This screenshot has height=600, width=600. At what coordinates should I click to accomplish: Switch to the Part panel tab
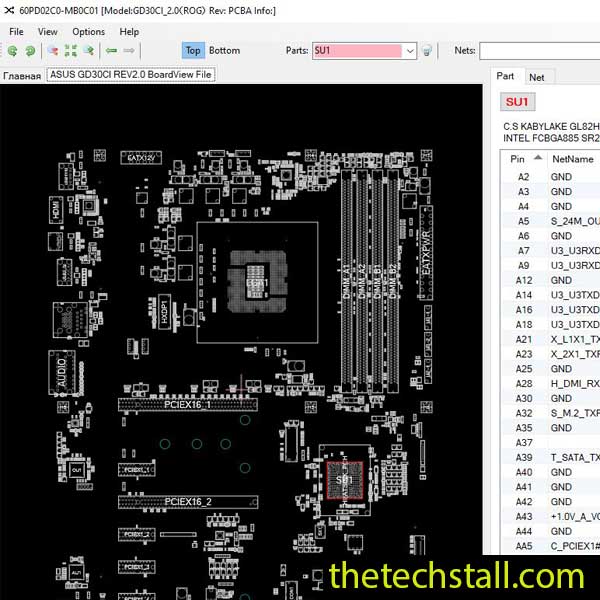click(505, 76)
